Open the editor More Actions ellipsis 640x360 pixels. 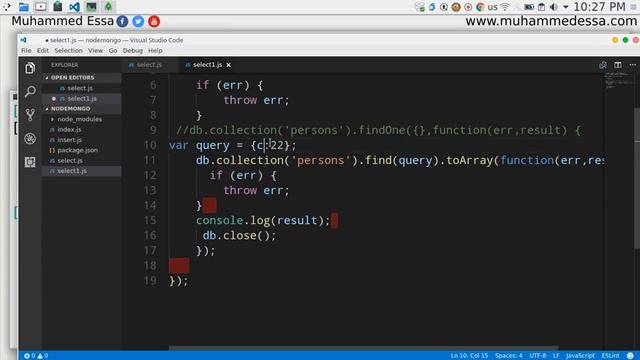632,65
